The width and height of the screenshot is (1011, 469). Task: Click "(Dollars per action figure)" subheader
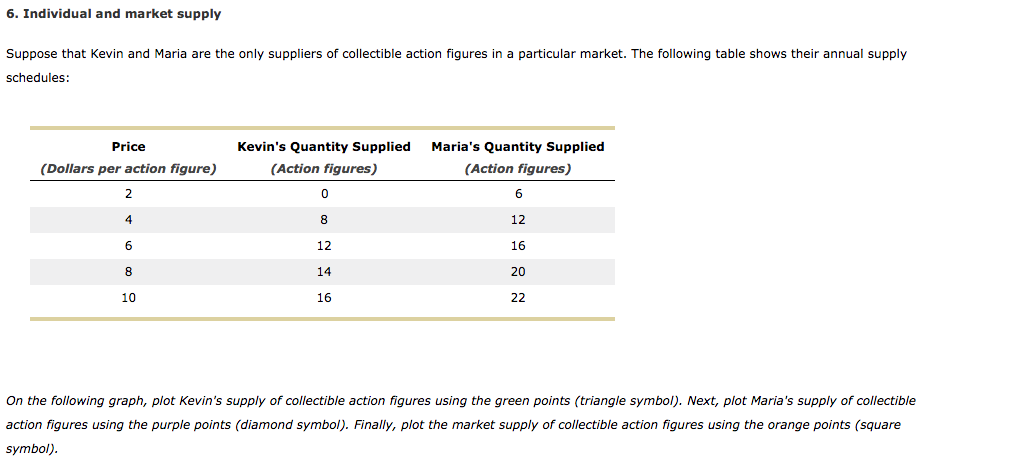(x=128, y=169)
